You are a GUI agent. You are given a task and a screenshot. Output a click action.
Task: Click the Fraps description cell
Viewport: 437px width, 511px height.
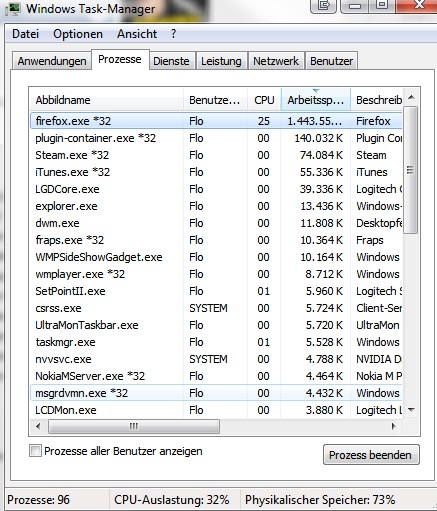(x=370, y=240)
